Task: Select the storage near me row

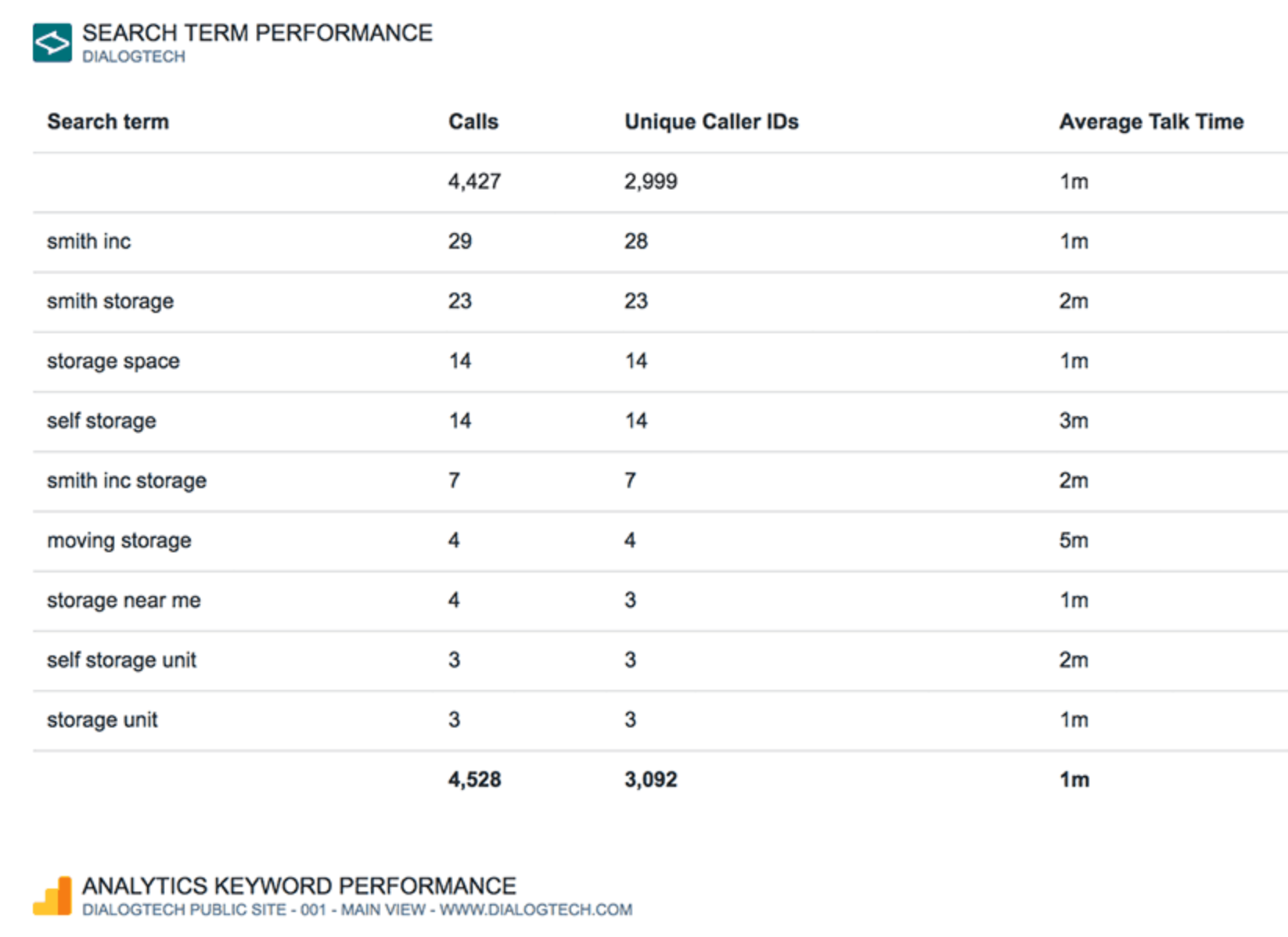Action: [x=660, y=601]
